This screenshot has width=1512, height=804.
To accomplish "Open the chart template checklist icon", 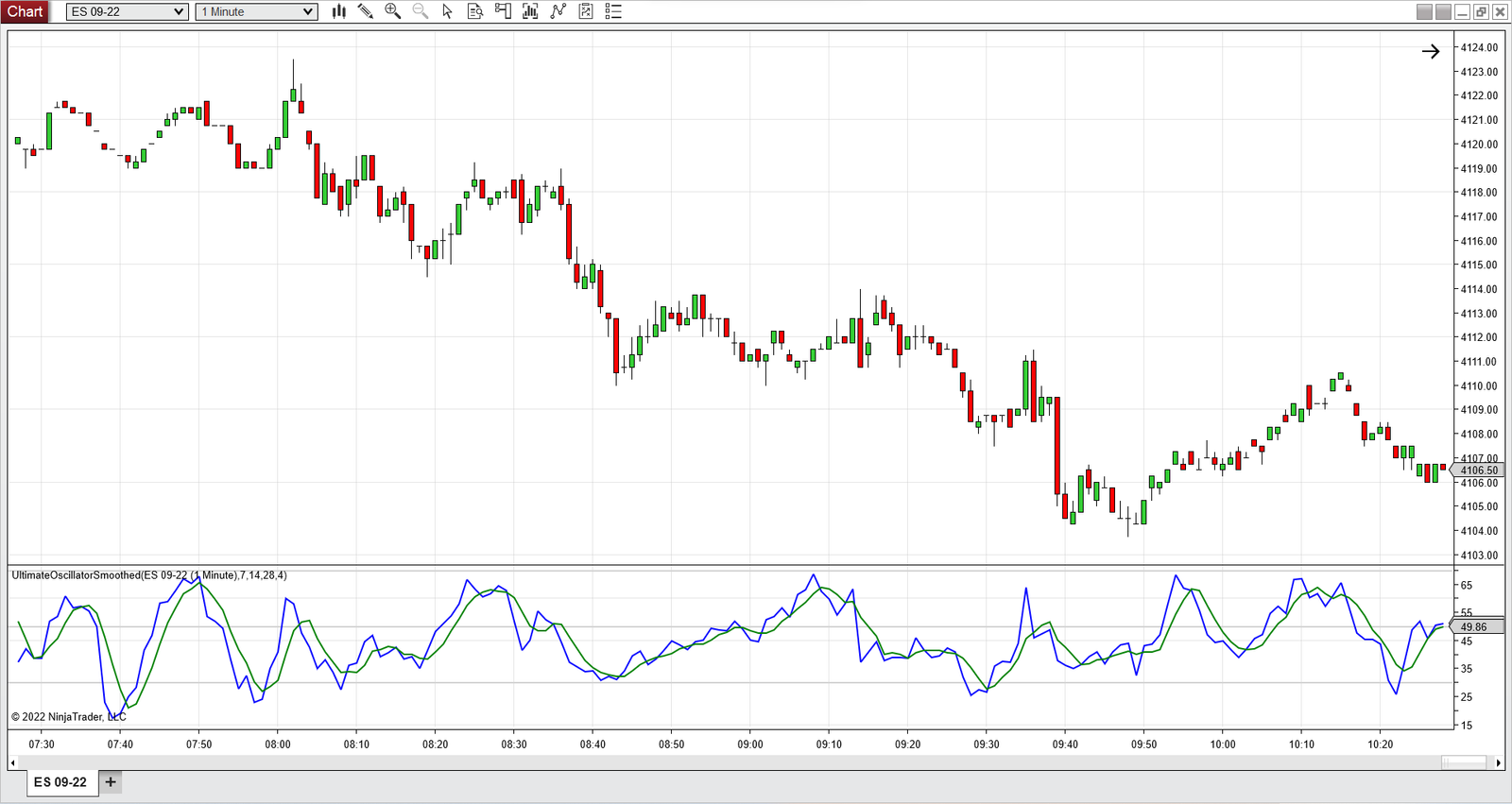I will pyautogui.click(x=586, y=11).
